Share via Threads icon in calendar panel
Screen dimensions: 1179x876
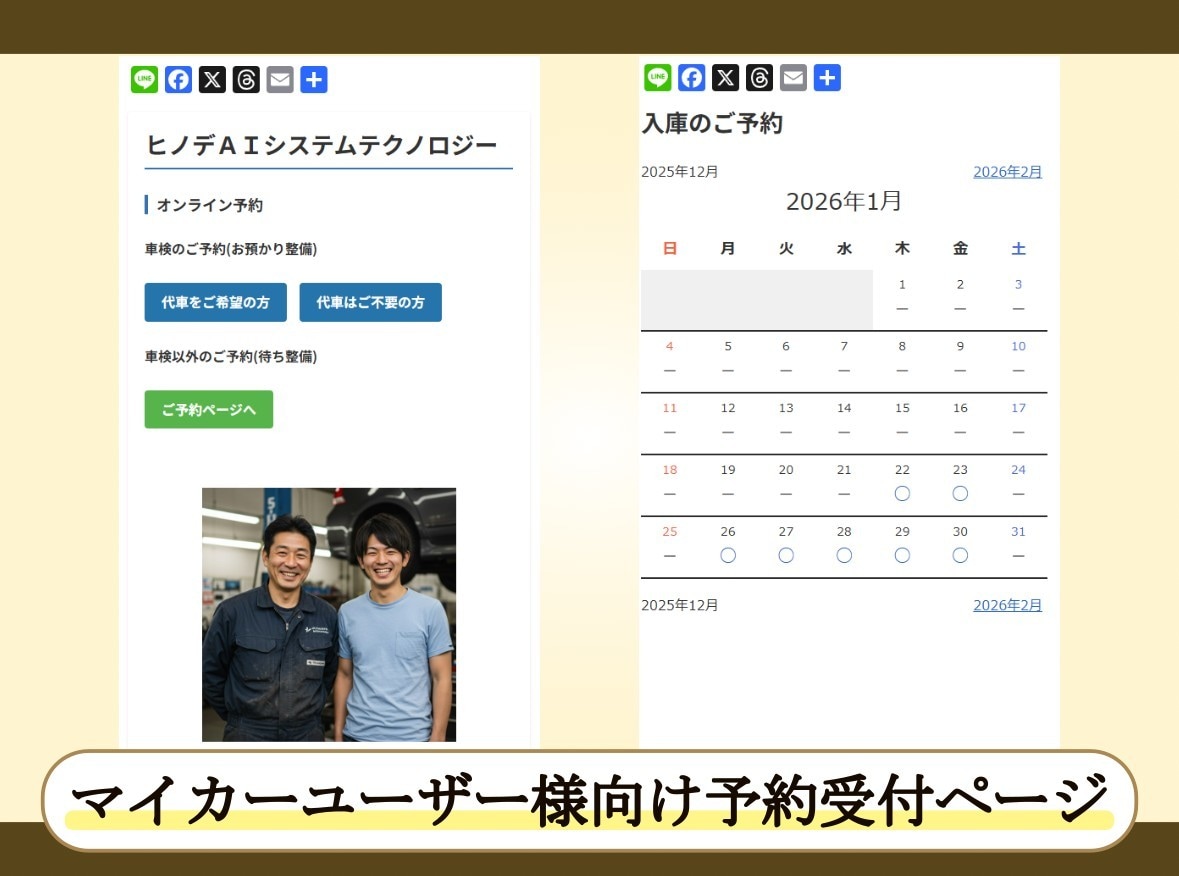point(759,77)
